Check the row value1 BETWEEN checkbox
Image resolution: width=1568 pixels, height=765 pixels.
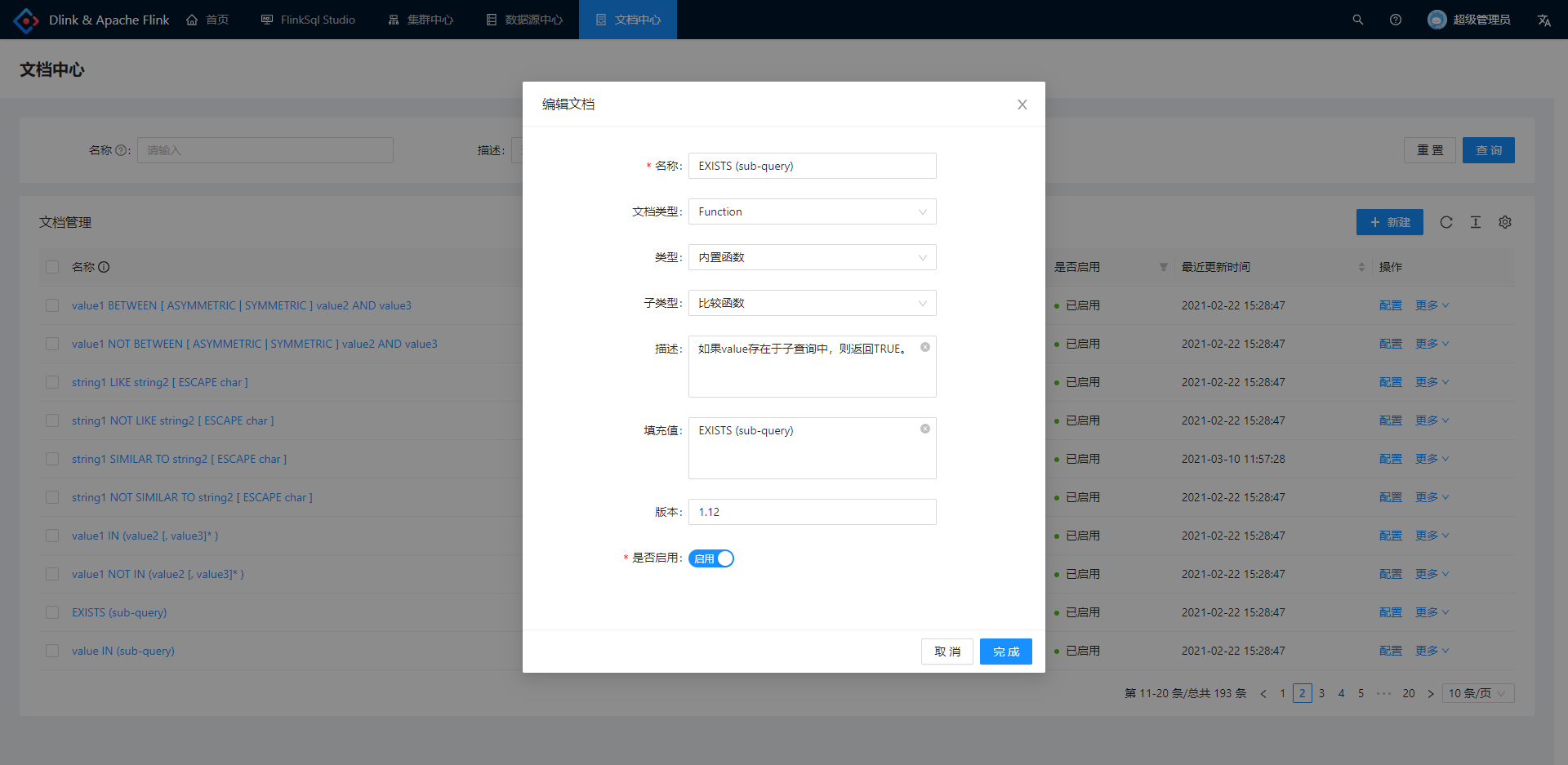pyautogui.click(x=52, y=305)
